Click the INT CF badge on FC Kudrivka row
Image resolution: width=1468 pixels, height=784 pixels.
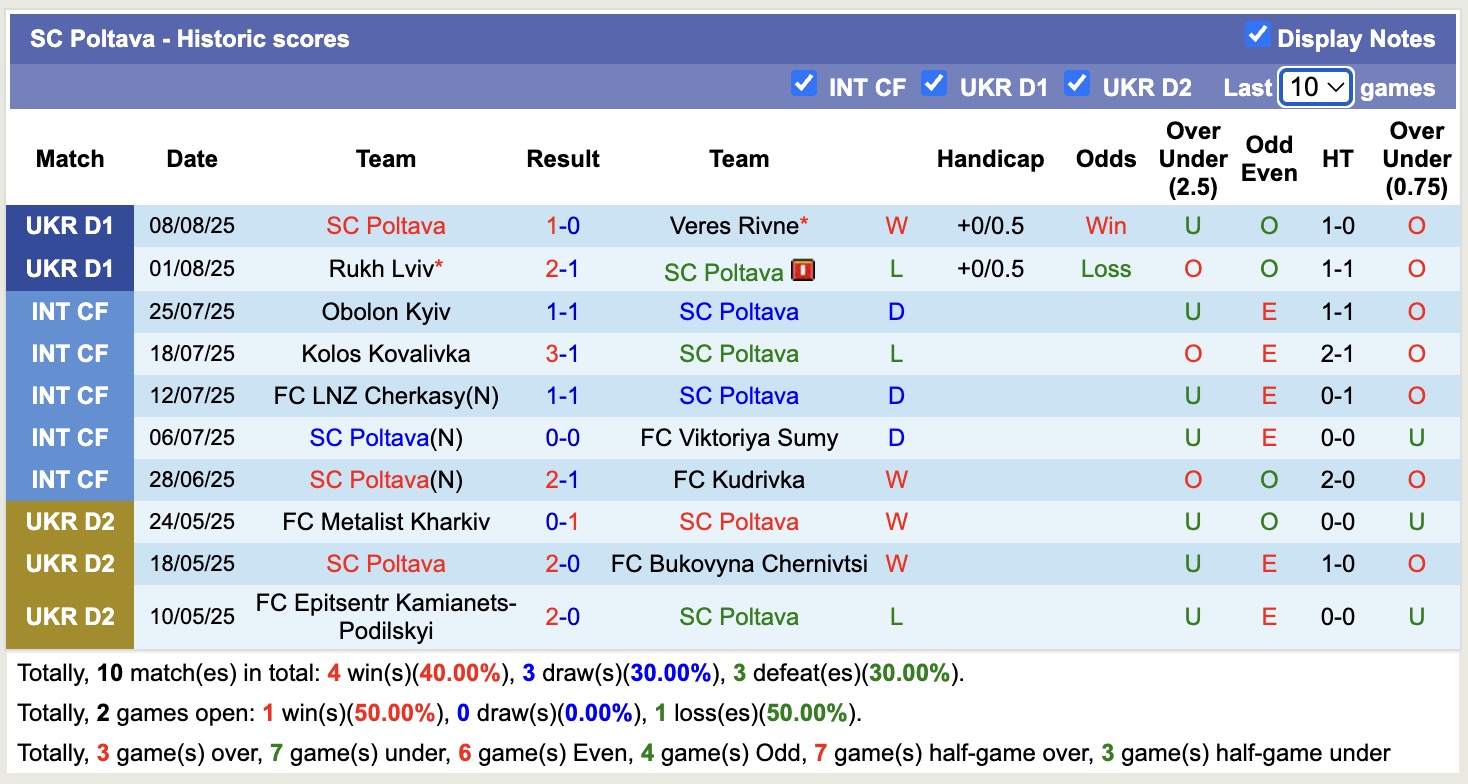(68, 479)
